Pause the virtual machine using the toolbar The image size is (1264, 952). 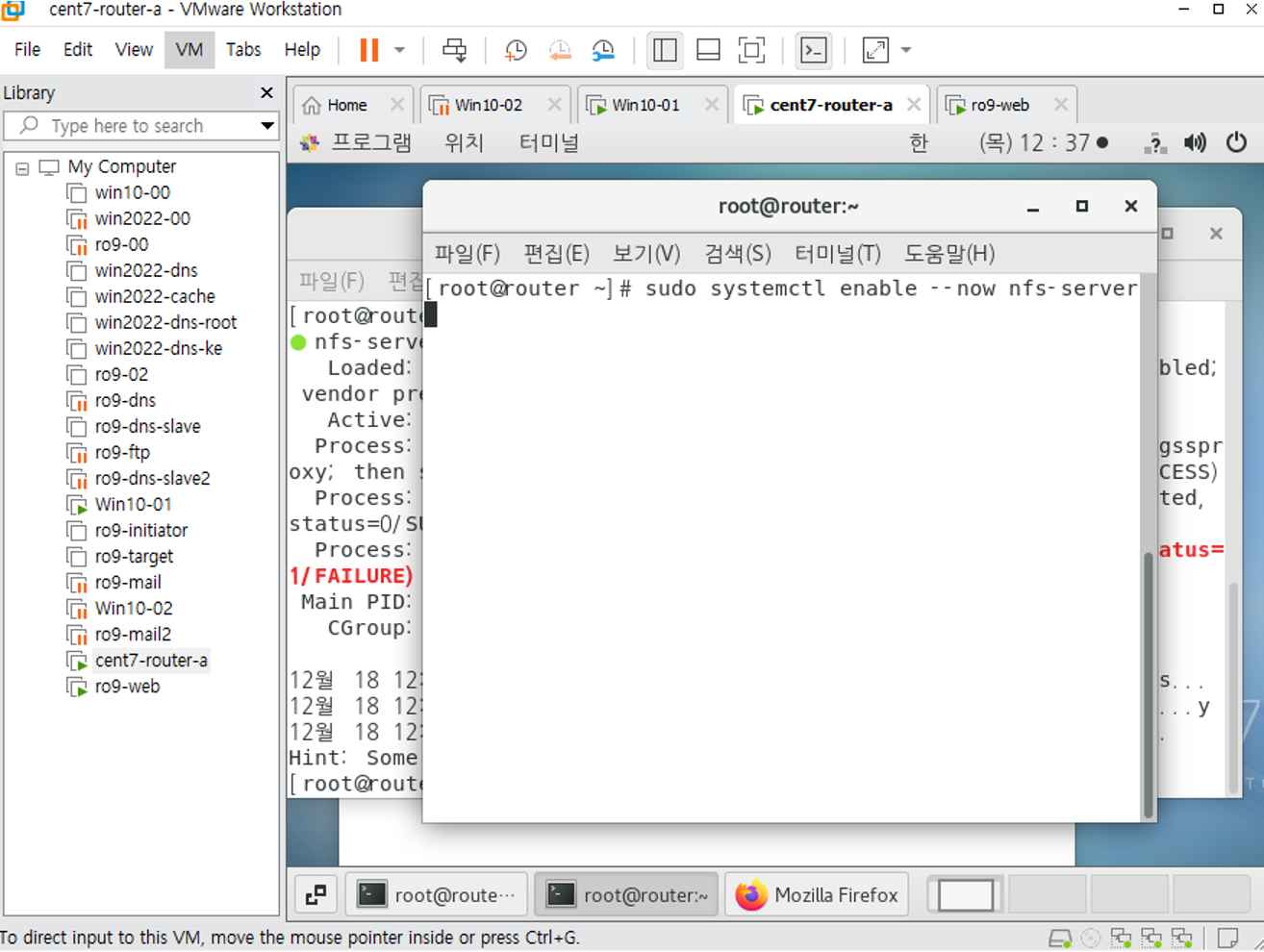coord(369,50)
